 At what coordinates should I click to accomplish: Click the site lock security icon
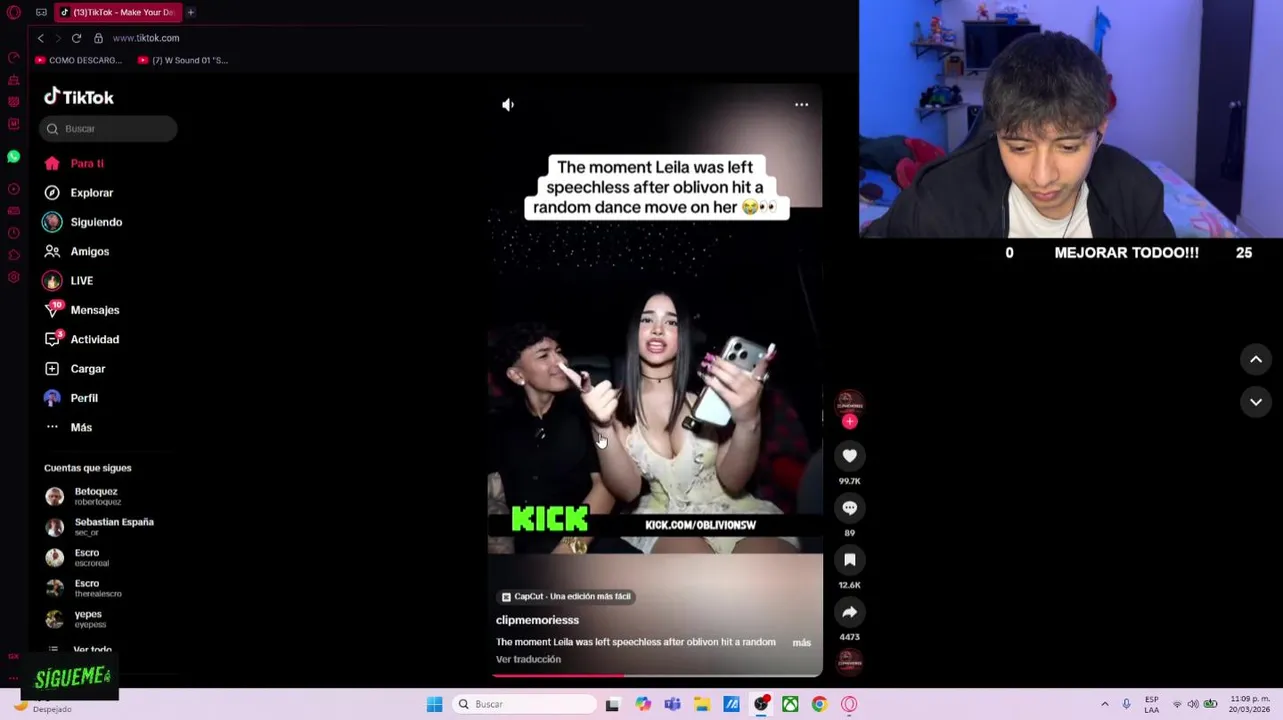pyautogui.click(x=98, y=38)
